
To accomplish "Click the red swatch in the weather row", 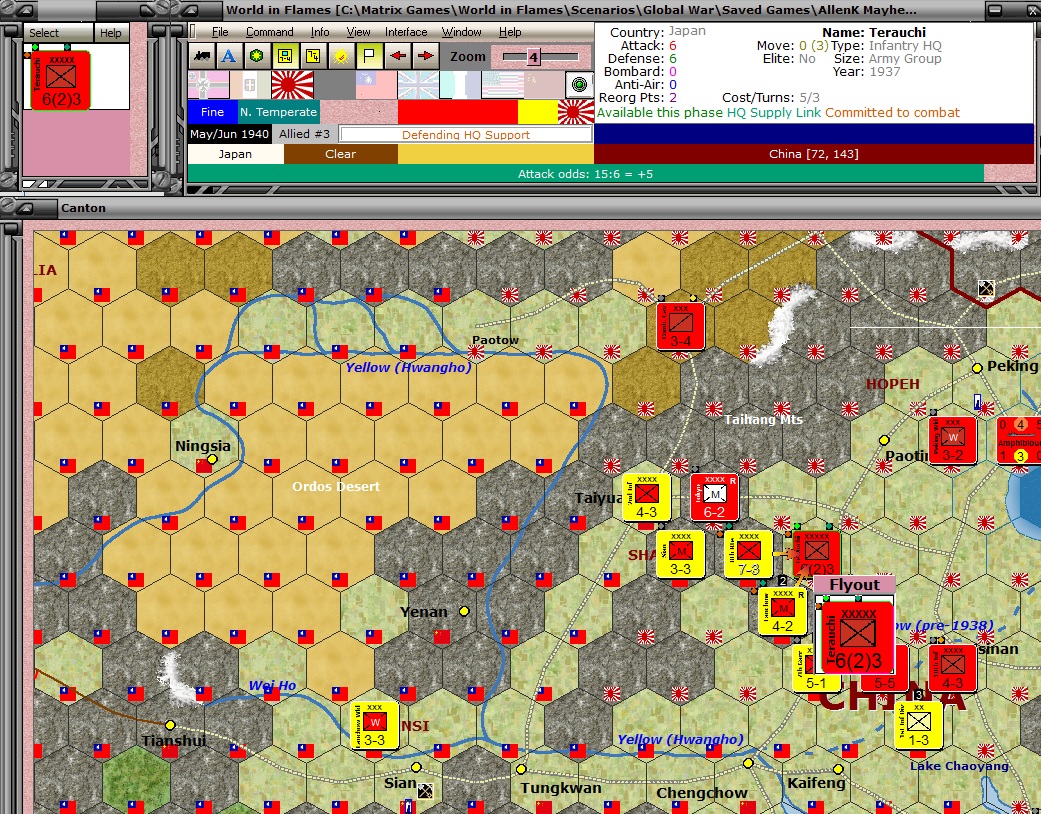I will pyautogui.click(x=457, y=112).
